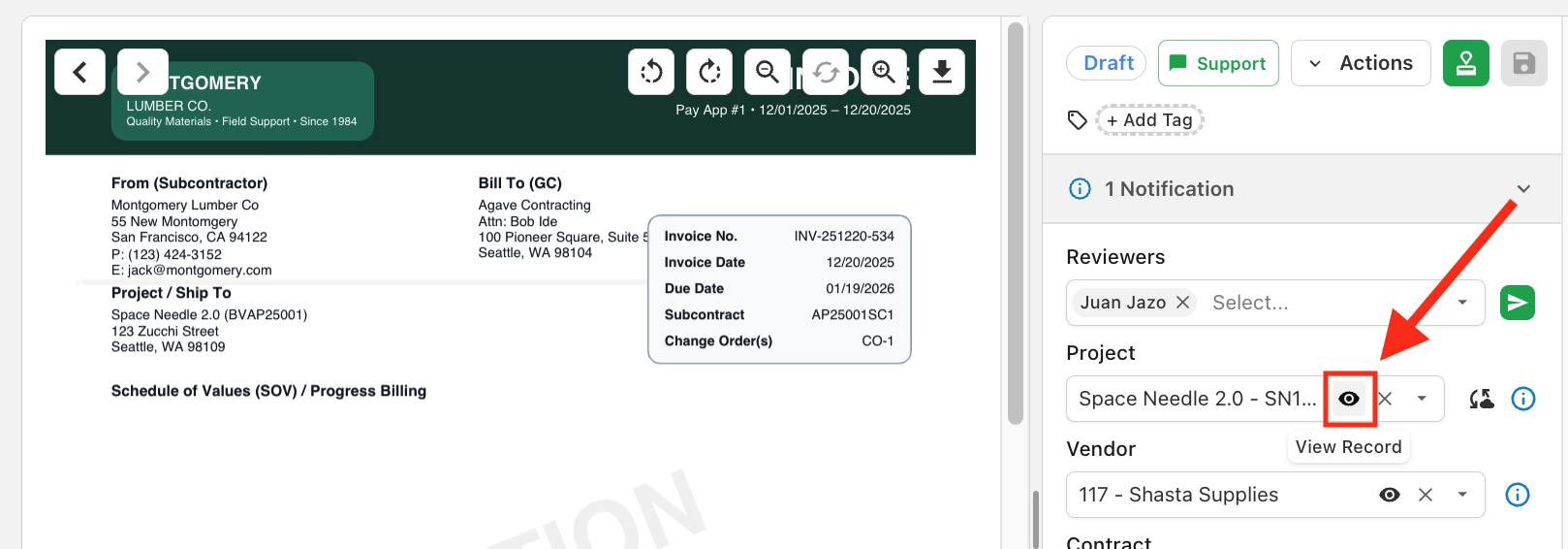Go to next document with right chevron
Image resolution: width=1568 pixels, height=549 pixels.
pyautogui.click(x=142, y=72)
